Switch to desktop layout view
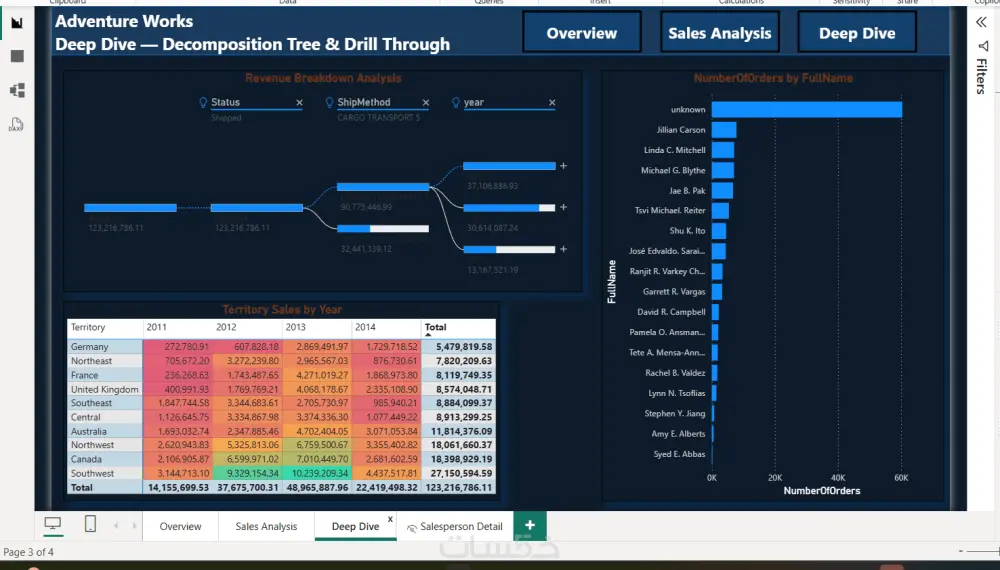The height and width of the screenshot is (570, 1000). pos(53,524)
